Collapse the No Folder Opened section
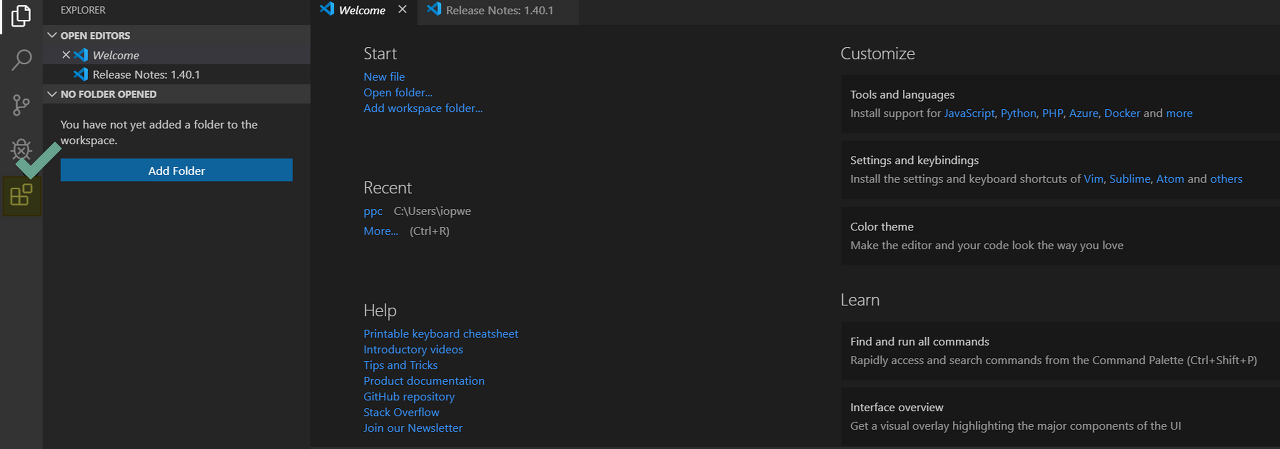1280x449 pixels. coord(176,94)
